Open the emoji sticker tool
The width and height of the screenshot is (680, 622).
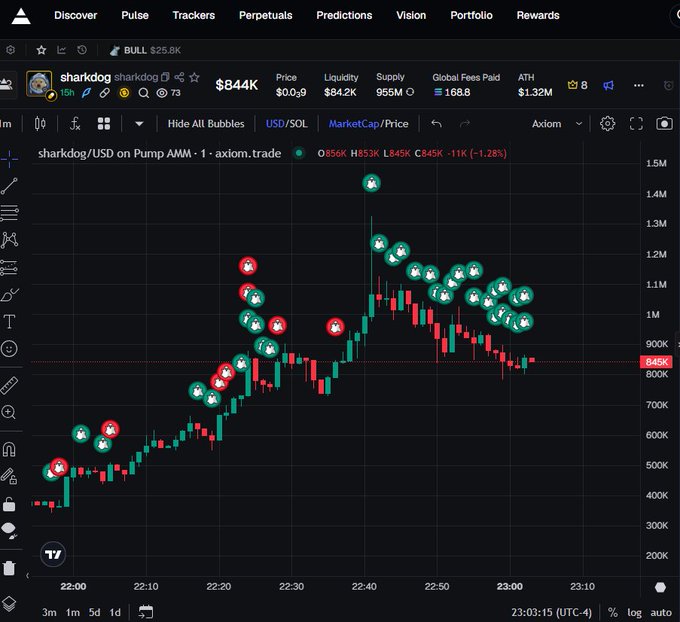(x=9, y=348)
